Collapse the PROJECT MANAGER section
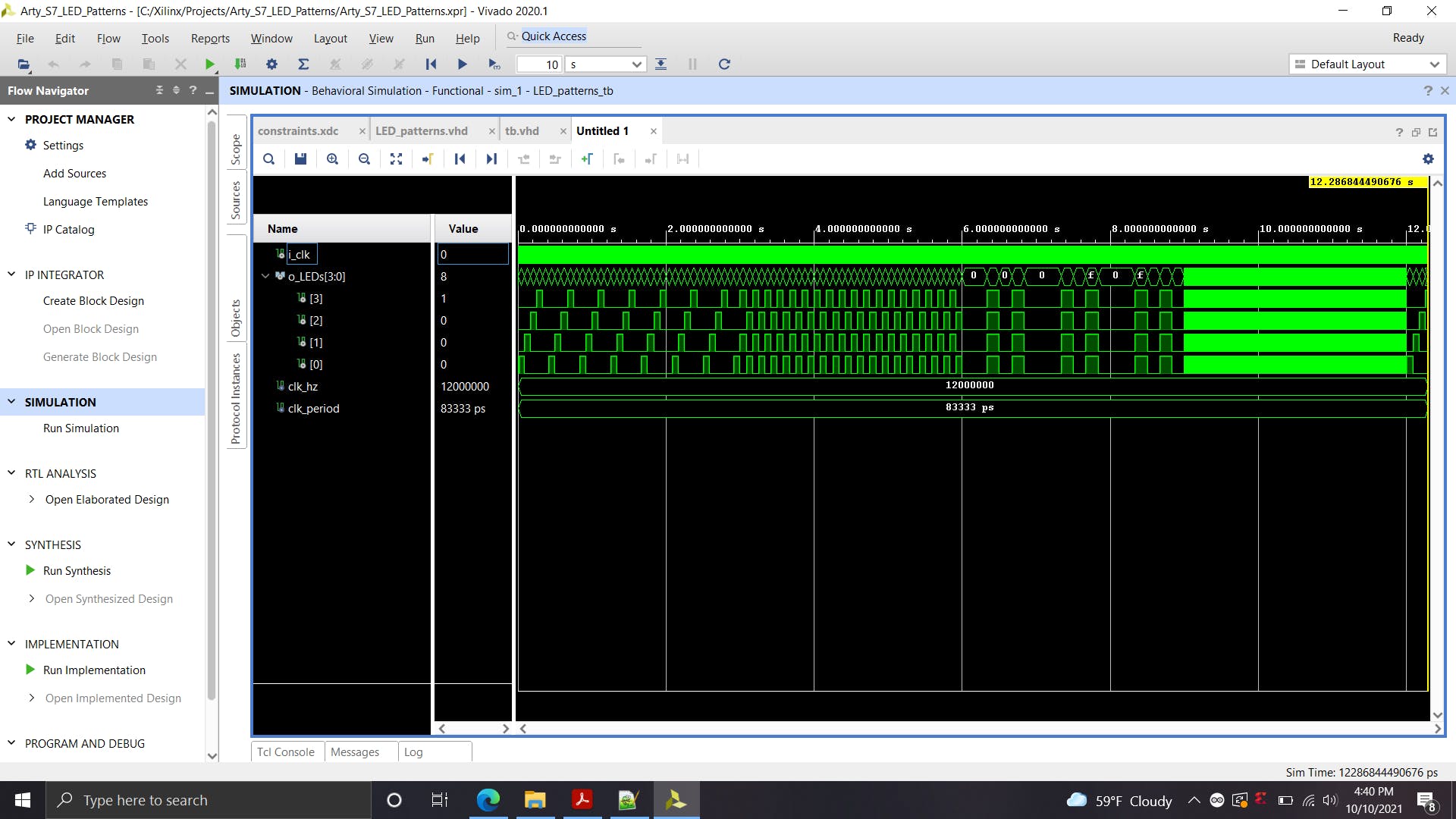Viewport: 1456px width, 819px height. [11, 119]
